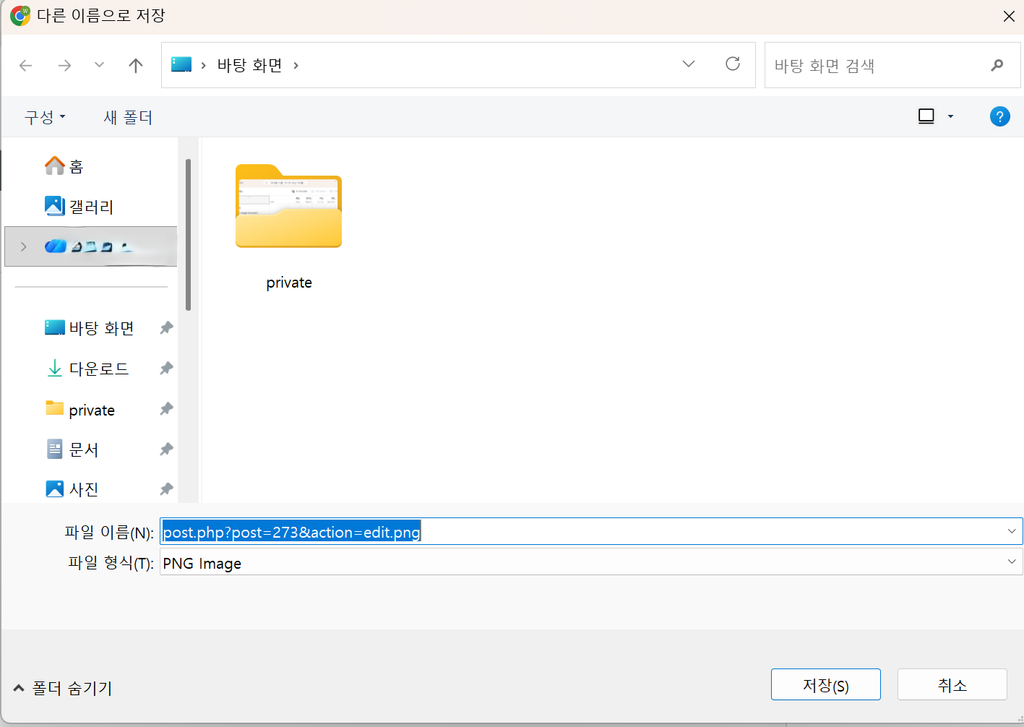Select 홈 in the navigation pane
Screen dimensions: 1024x727
click(64, 167)
